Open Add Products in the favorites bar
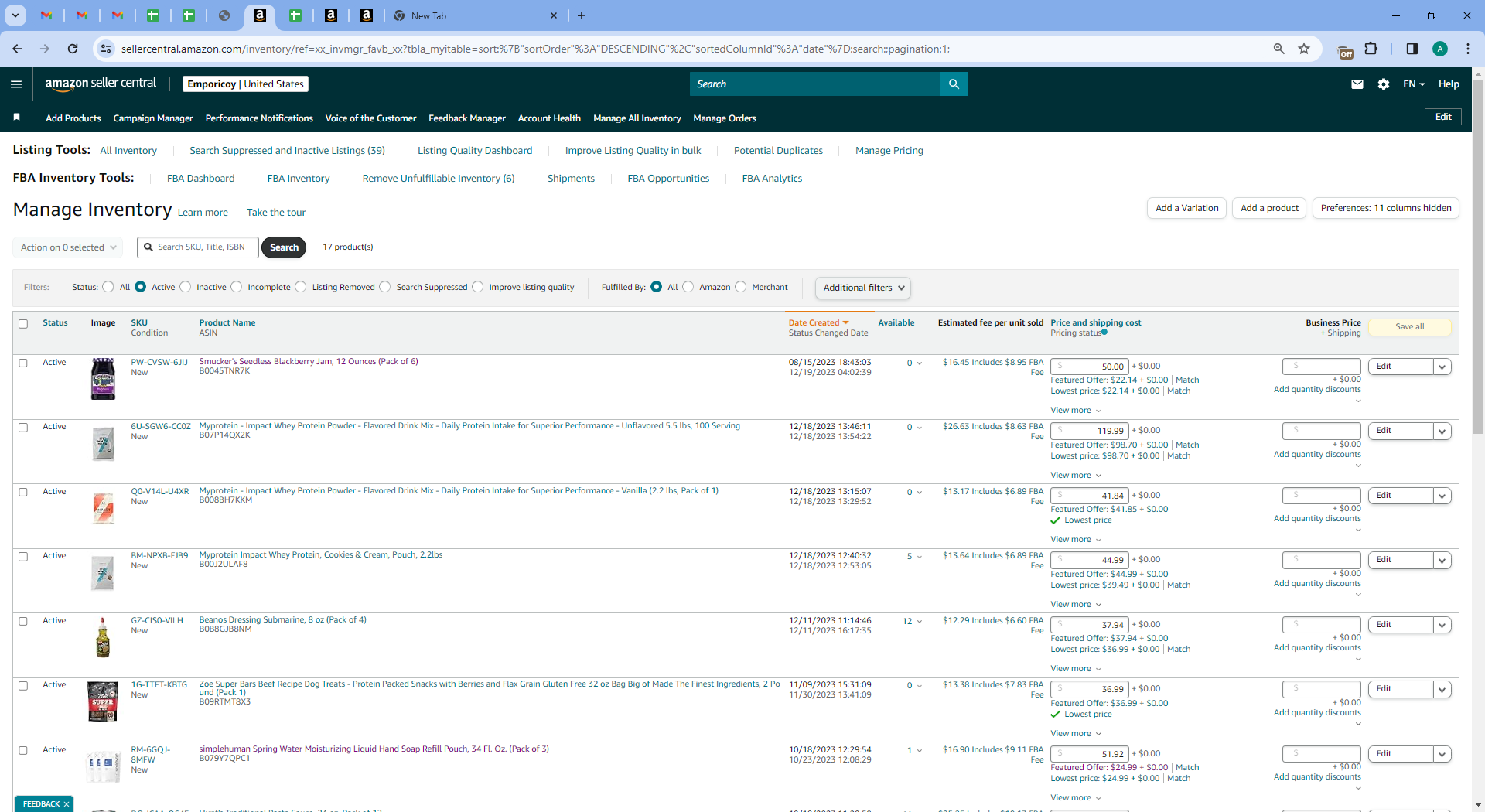Viewport: 1485px width, 812px height. coord(73,118)
